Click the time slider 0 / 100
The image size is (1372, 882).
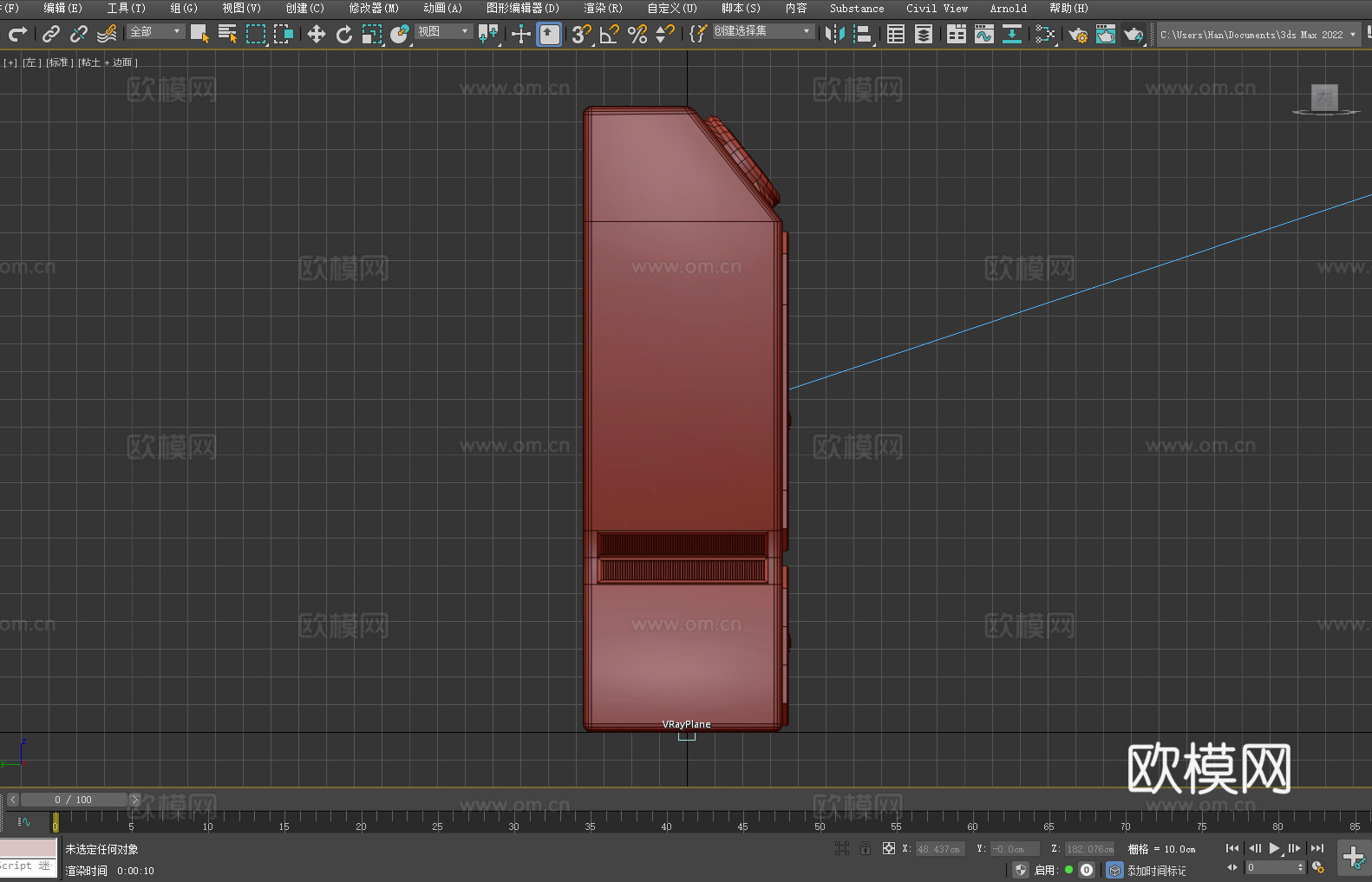pyautogui.click(x=74, y=800)
